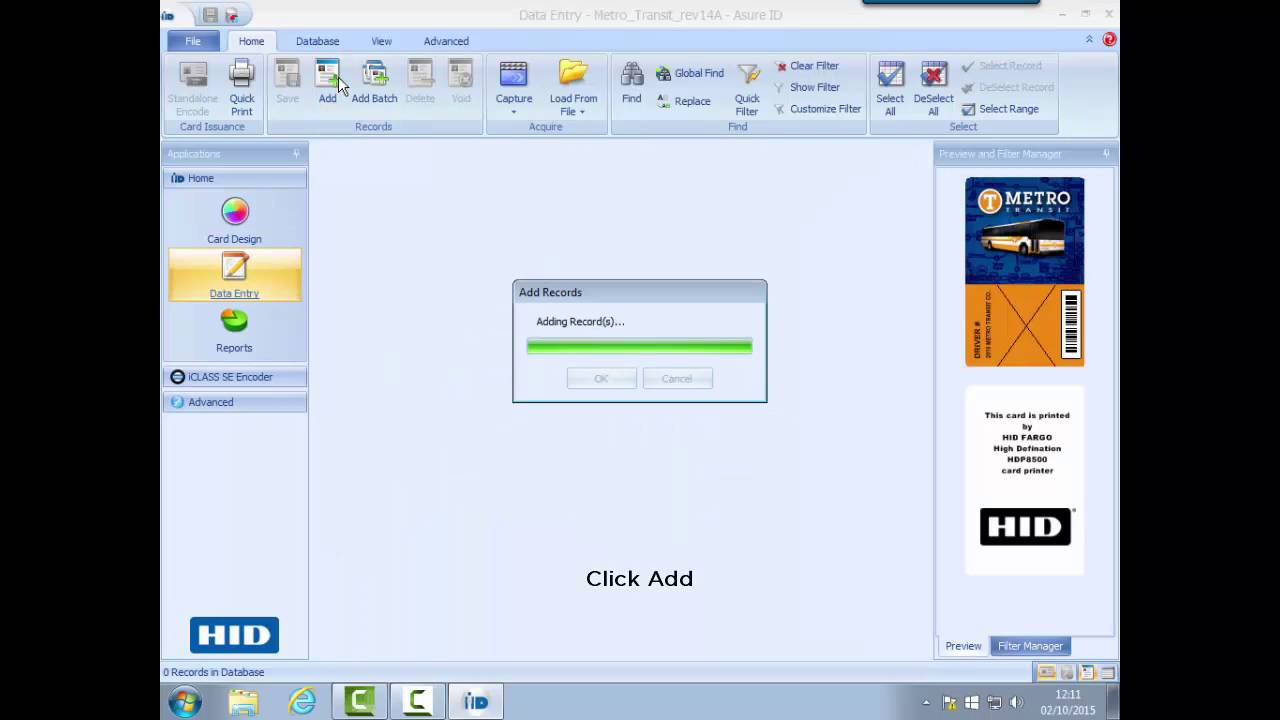
Task: Open File Explorer from the taskbar
Action: click(x=243, y=702)
